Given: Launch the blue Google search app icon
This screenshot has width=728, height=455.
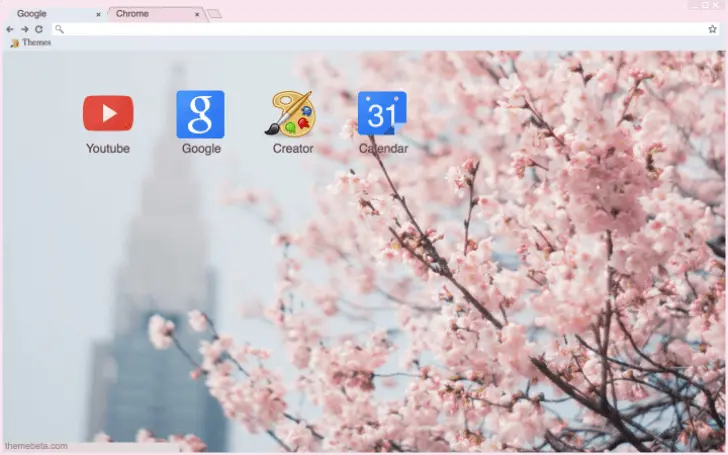Looking at the screenshot, I should coord(200,114).
